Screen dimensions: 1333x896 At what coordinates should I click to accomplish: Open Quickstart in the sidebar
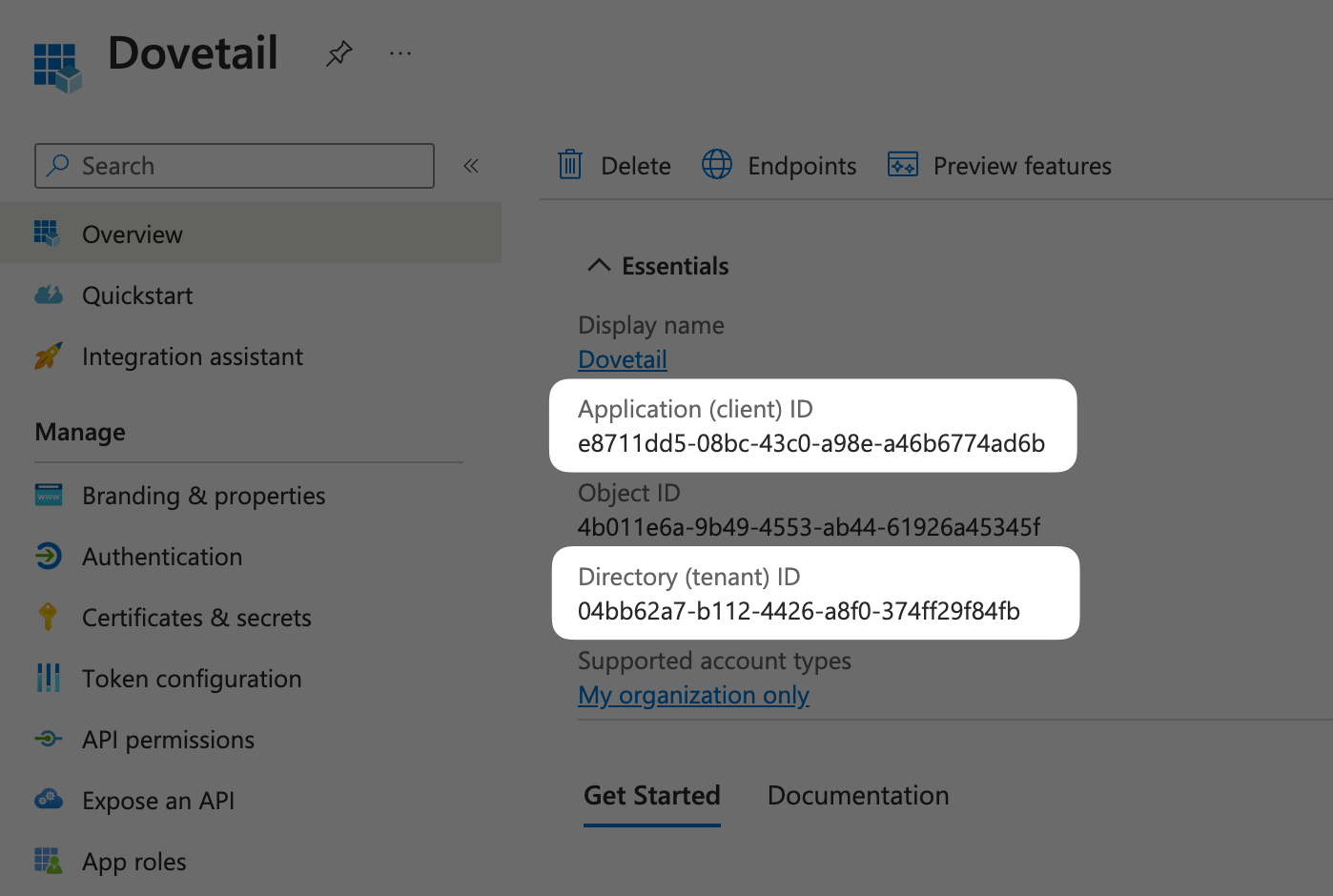point(137,295)
